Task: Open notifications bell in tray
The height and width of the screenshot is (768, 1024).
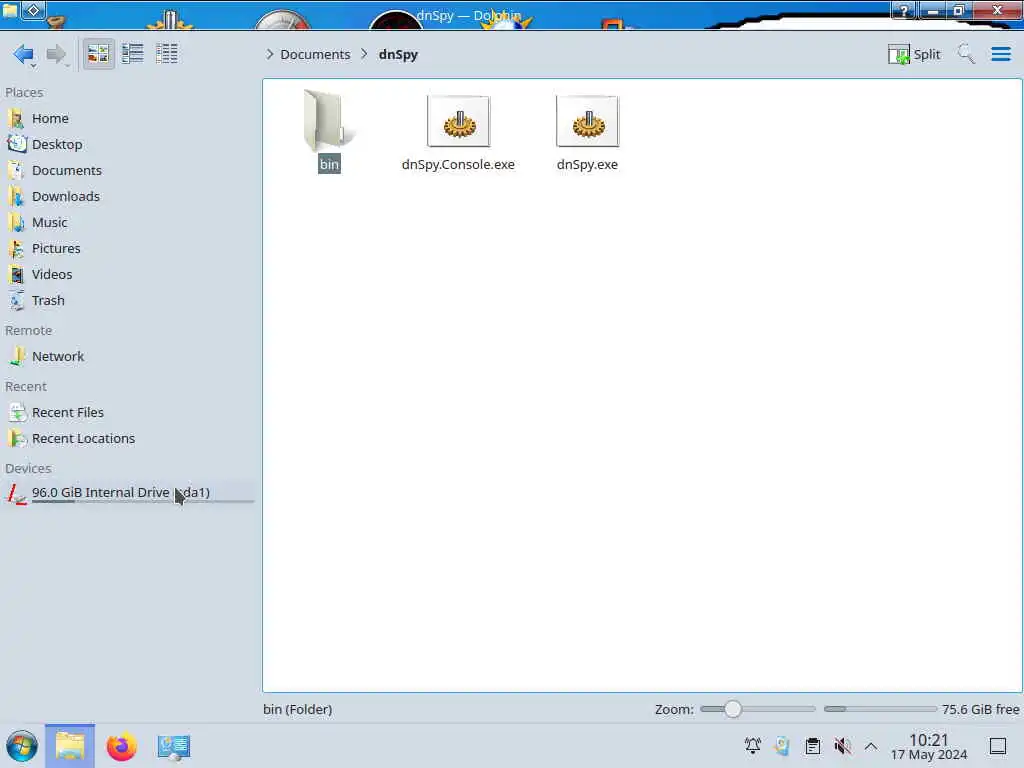Action: point(752,745)
